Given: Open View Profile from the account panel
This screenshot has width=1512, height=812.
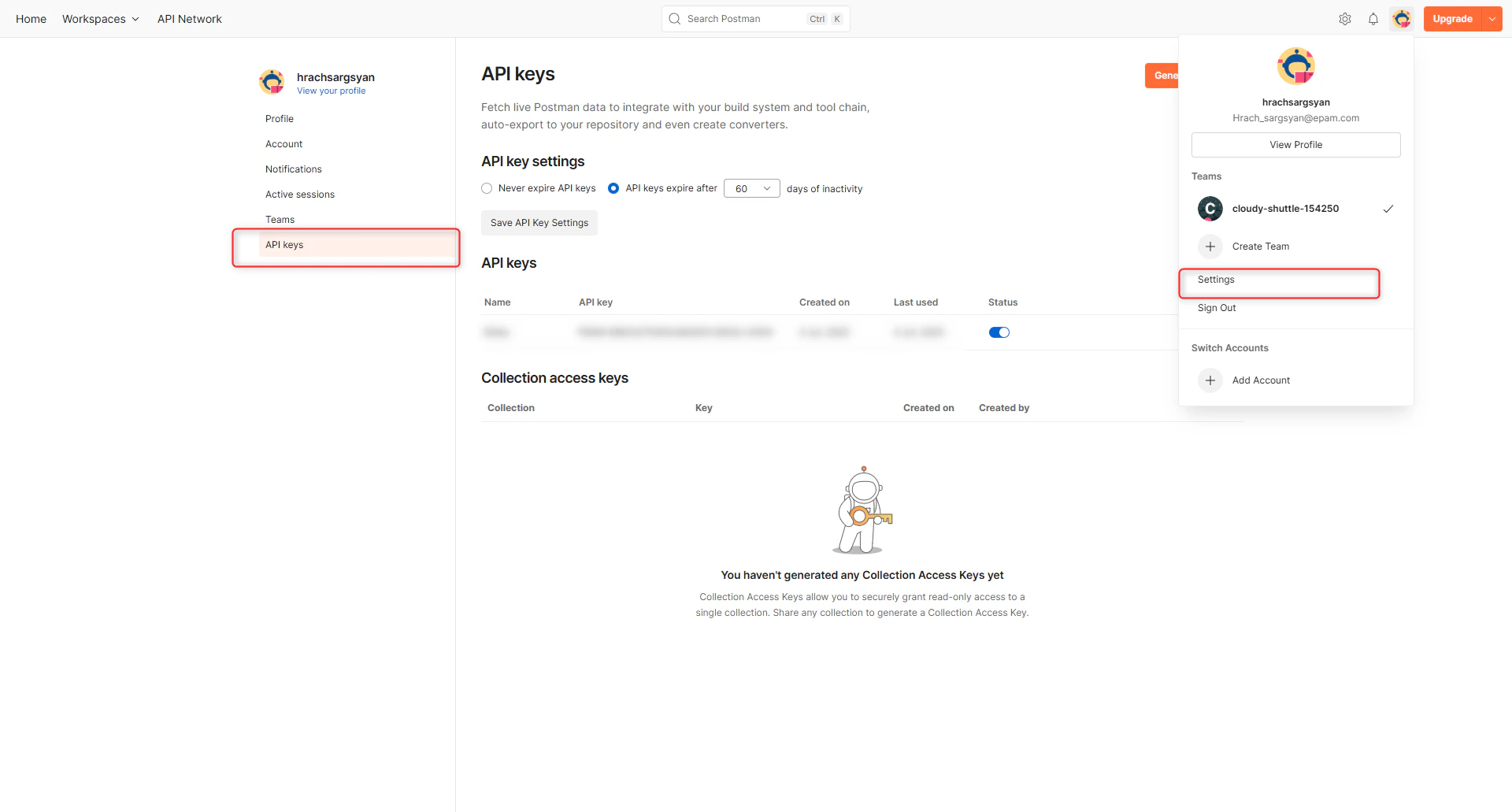Looking at the screenshot, I should pyautogui.click(x=1295, y=144).
